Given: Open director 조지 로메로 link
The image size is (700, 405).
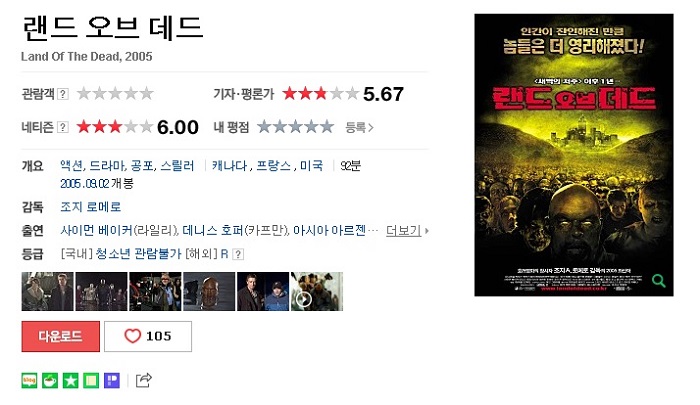Looking at the screenshot, I should pos(91,207).
